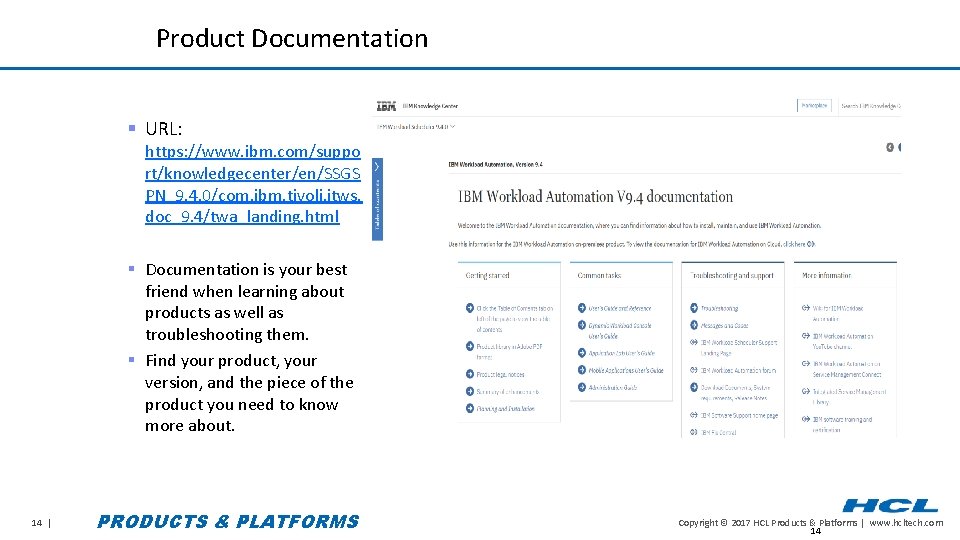Click arrow icon beside Troubleshooting

click(x=694, y=308)
